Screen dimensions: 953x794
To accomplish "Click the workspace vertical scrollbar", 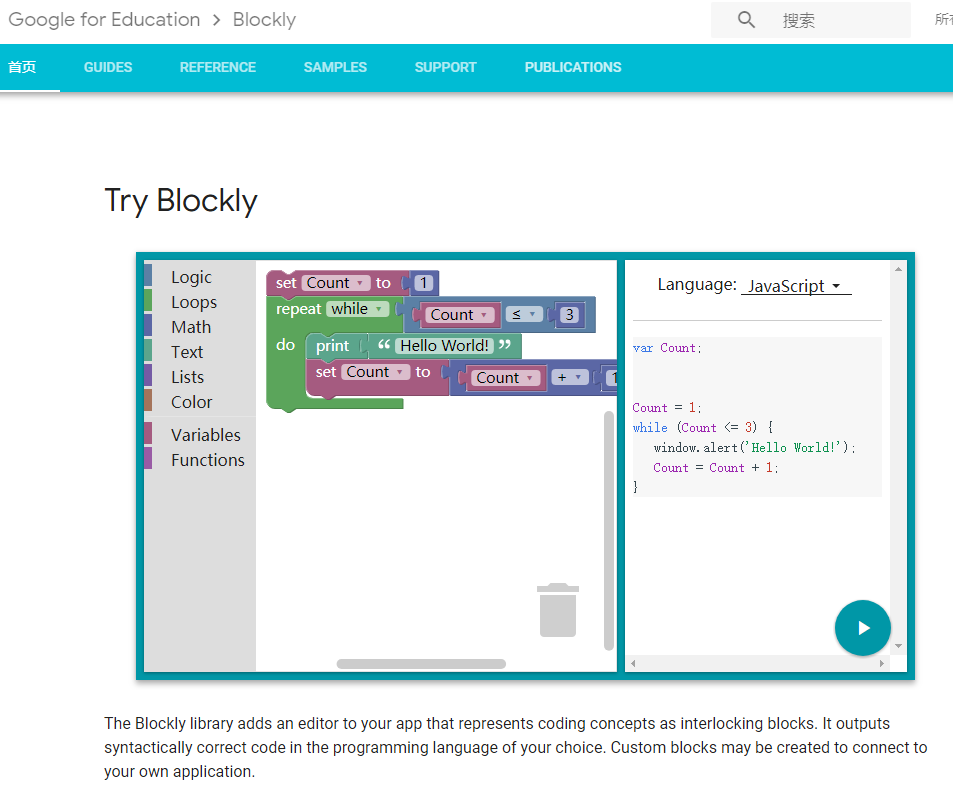I will pos(608,531).
